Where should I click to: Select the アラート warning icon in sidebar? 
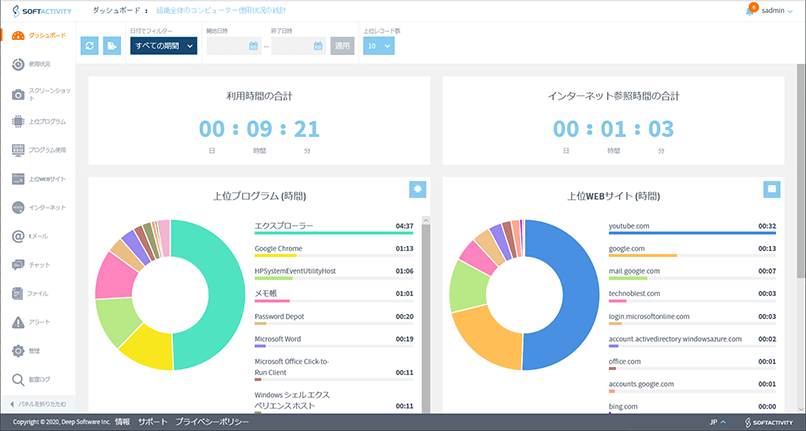18,323
